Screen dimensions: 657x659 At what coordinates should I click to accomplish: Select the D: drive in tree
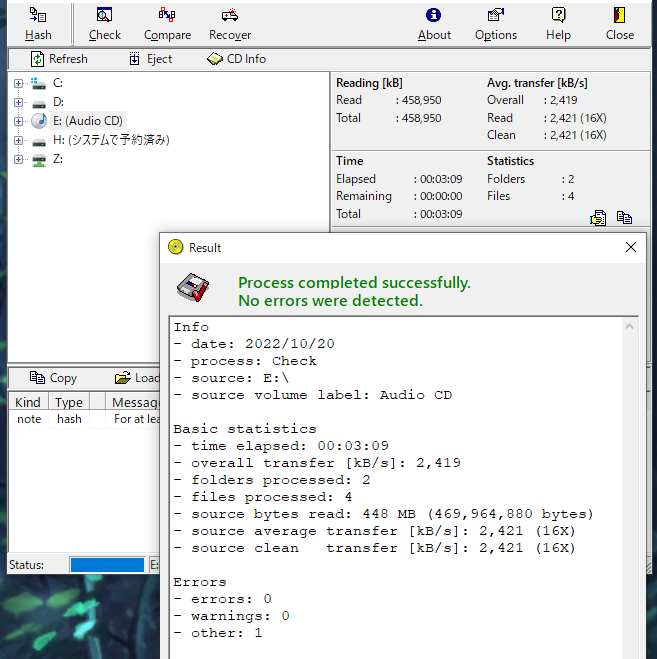click(58, 102)
